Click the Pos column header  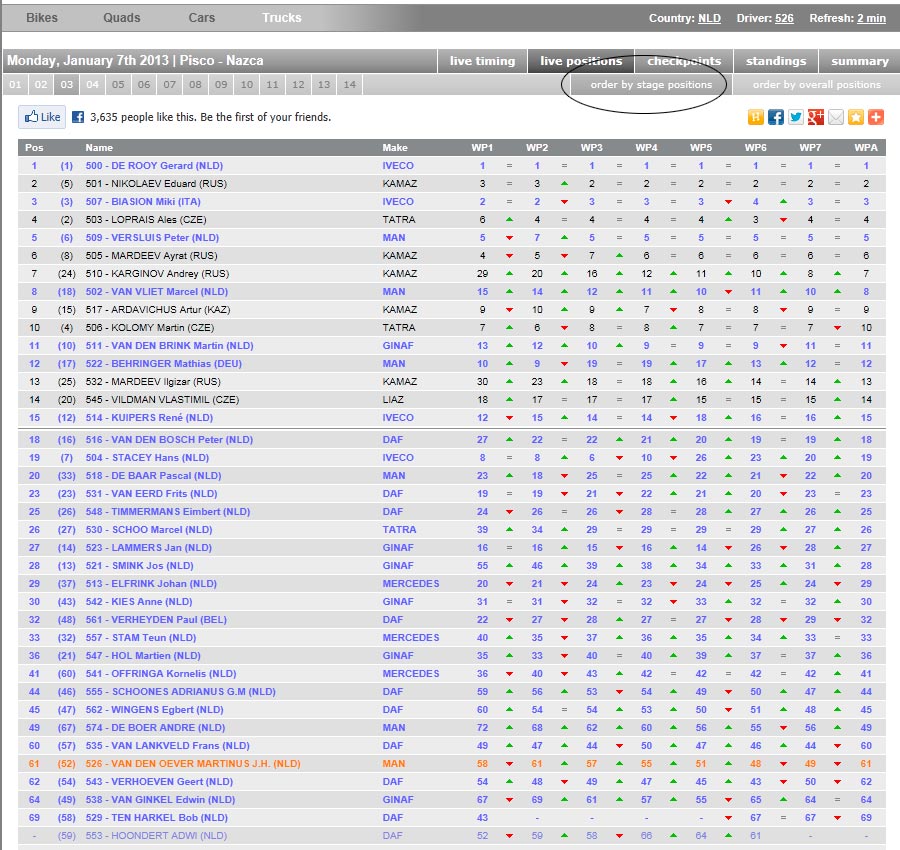(34, 148)
